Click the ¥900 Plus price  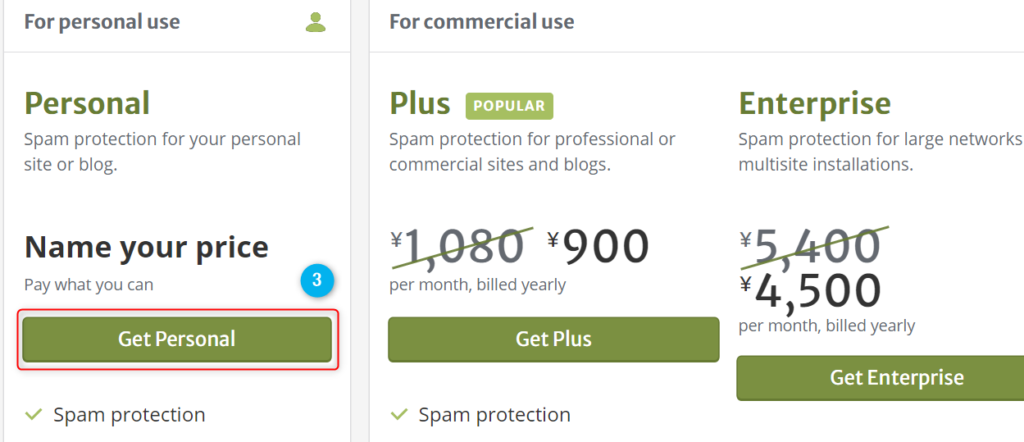point(598,248)
